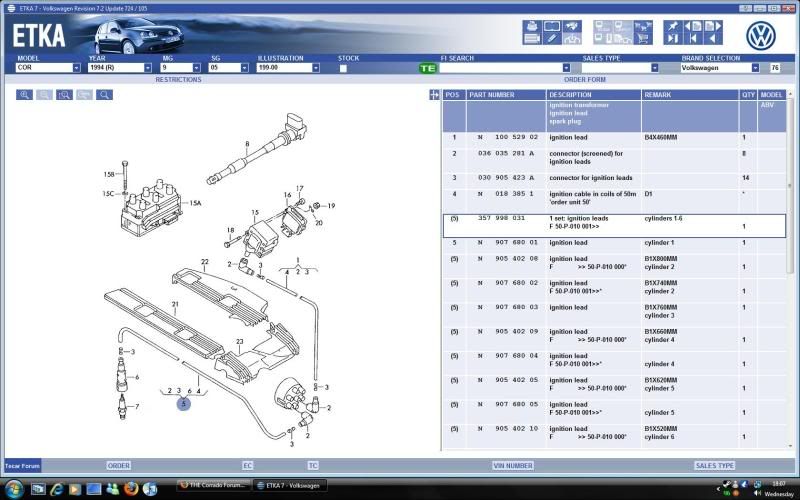Image resolution: width=800 pixels, height=500 pixels.
Task: Click the green TE search icon
Action: click(x=427, y=68)
